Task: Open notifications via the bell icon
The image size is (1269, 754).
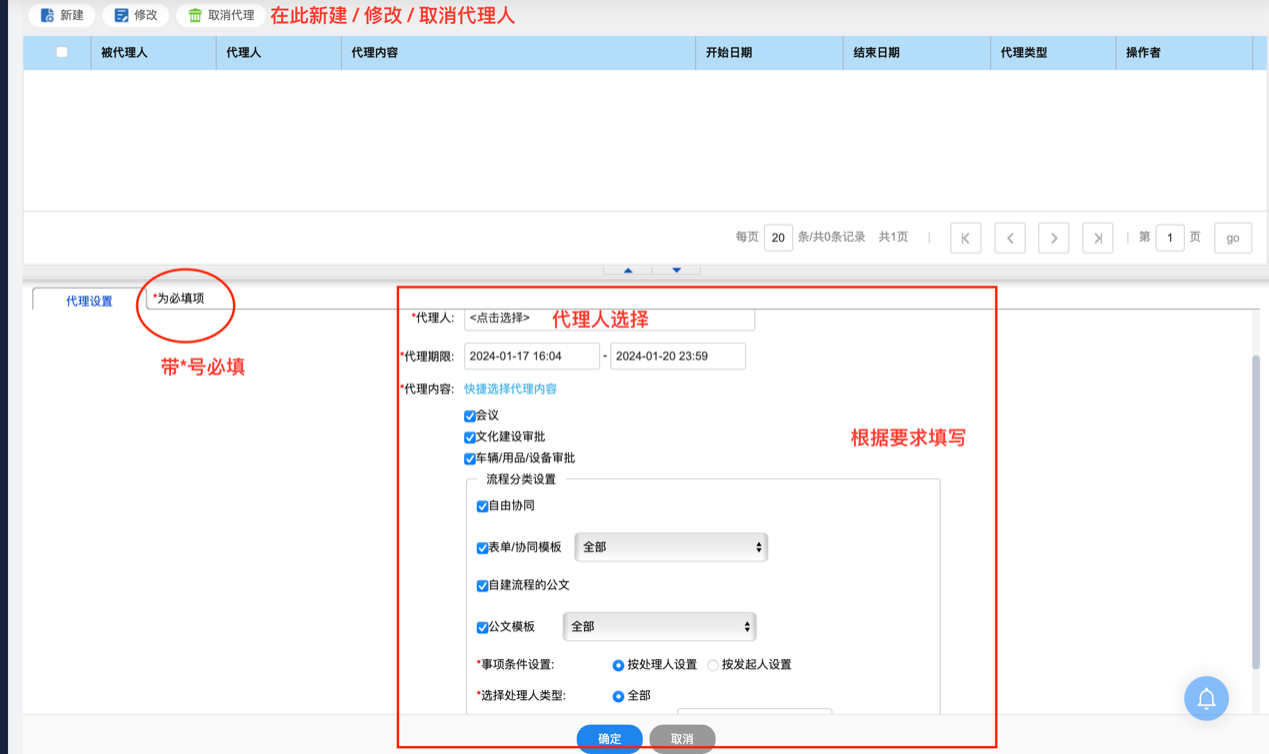Action: point(1205,698)
